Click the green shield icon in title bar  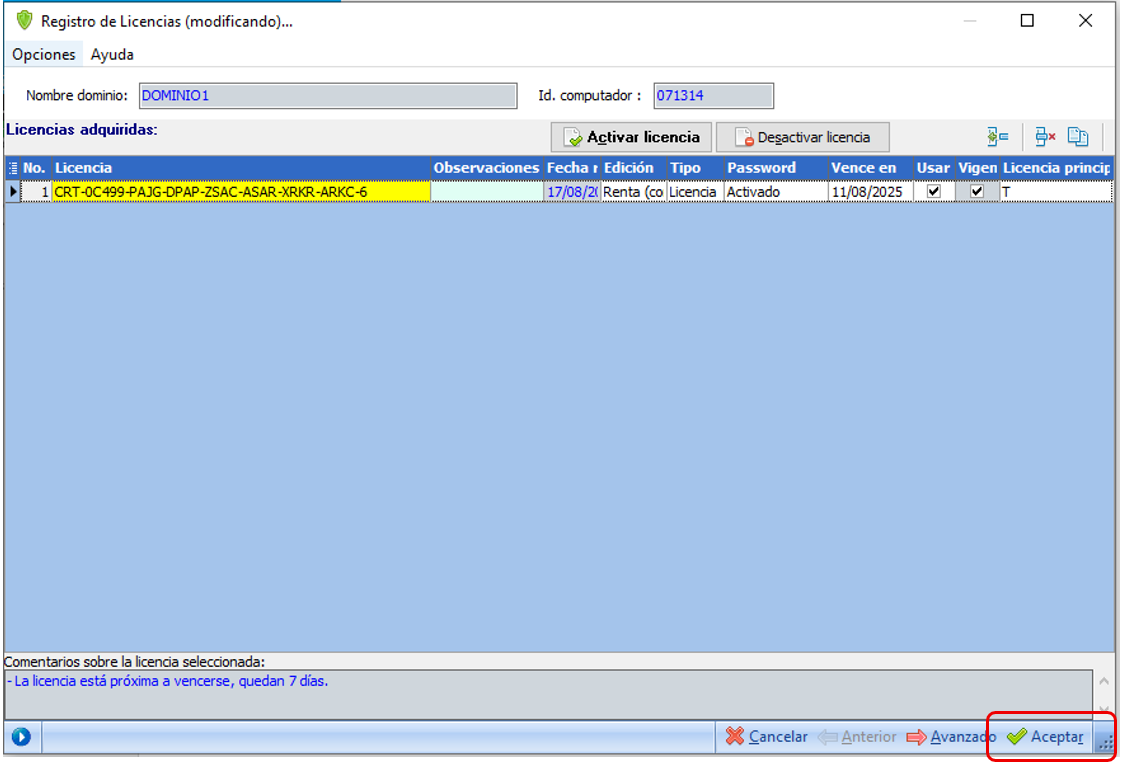25,21
